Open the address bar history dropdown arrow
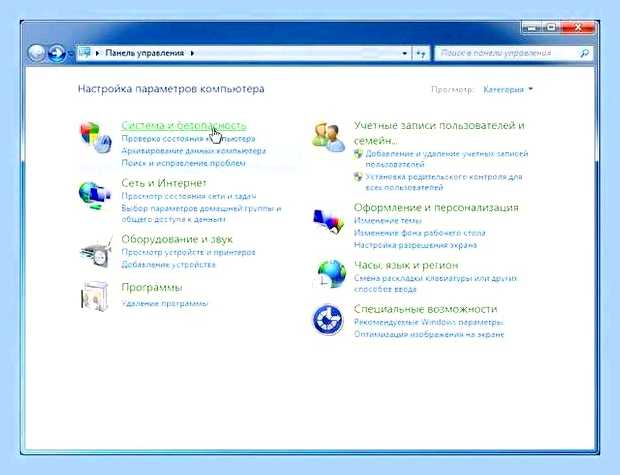 tap(405, 53)
